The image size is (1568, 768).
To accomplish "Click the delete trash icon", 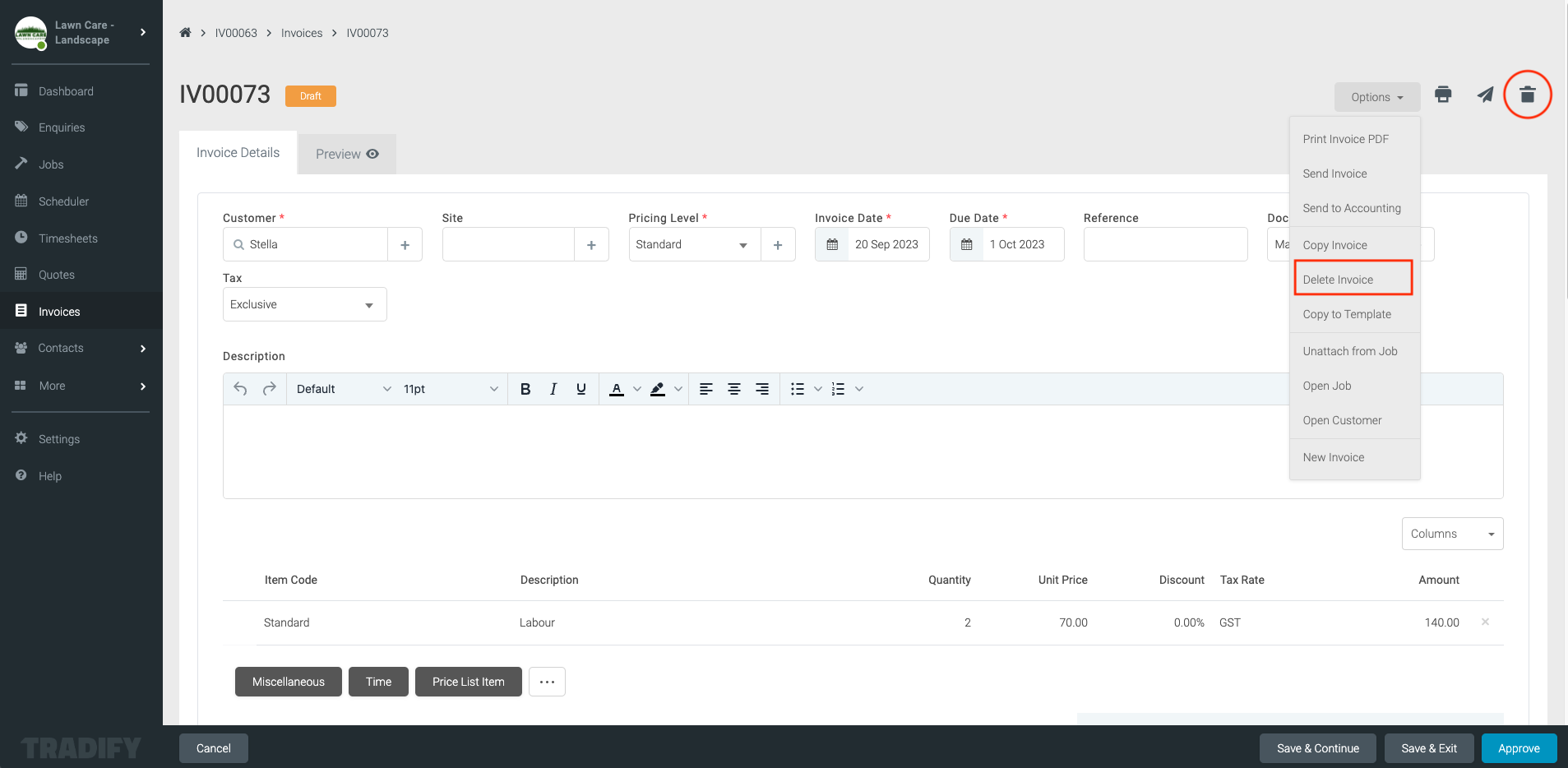I will pyautogui.click(x=1527, y=95).
